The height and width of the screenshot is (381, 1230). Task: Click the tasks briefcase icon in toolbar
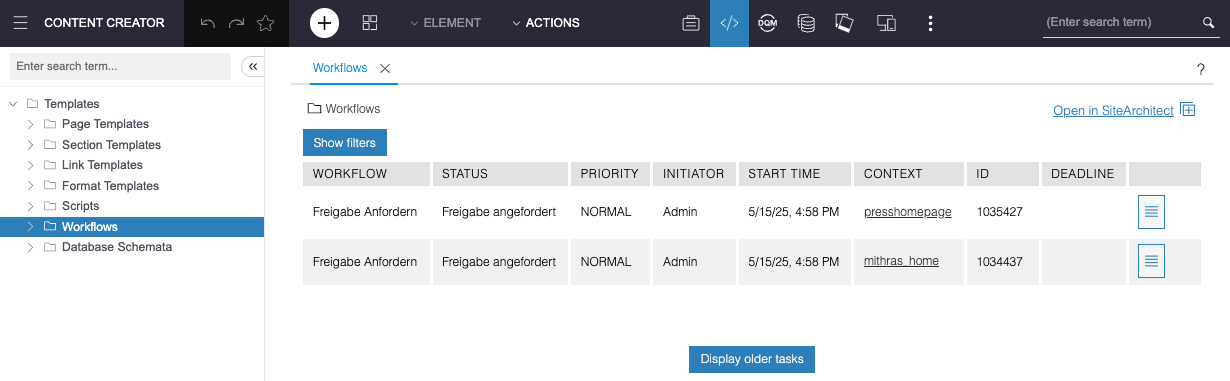click(690, 23)
